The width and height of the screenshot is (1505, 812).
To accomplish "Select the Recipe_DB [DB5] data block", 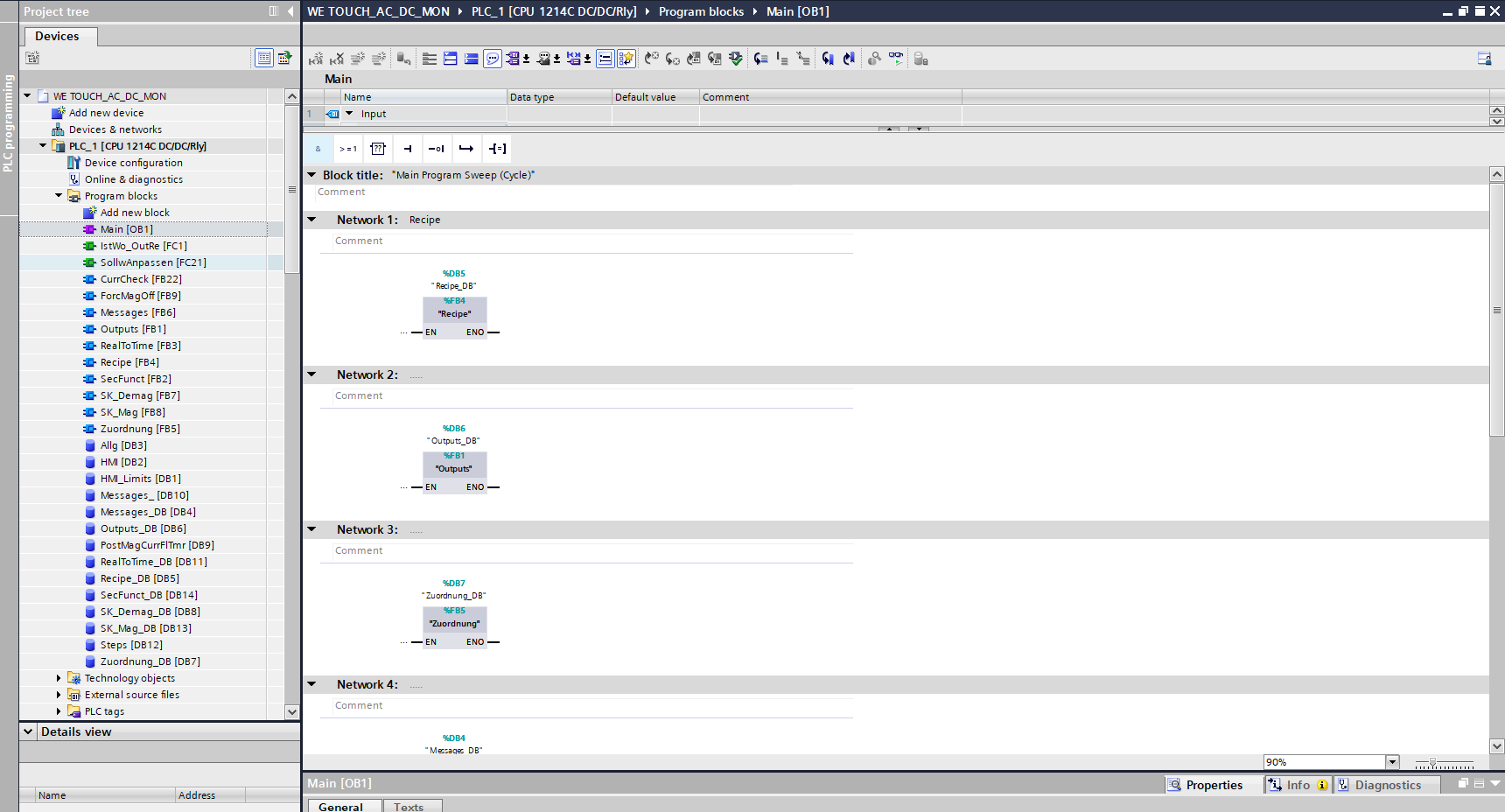I will pyautogui.click(x=139, y=578).
